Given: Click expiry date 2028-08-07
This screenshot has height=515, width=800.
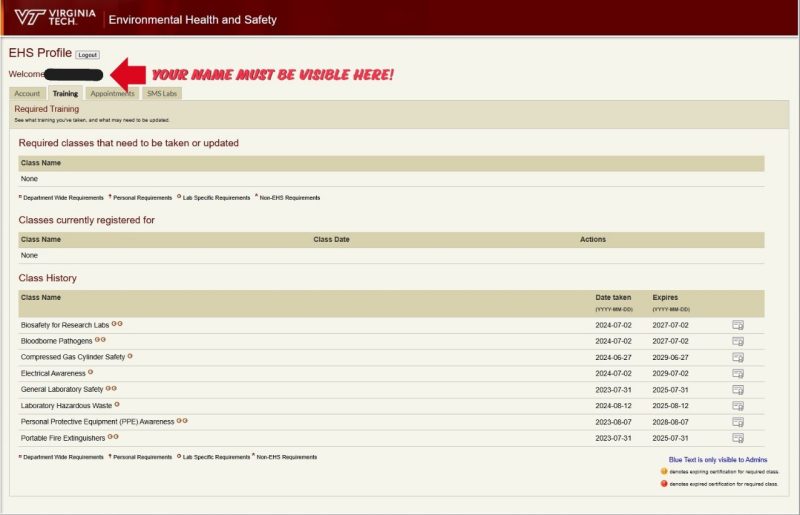Looking at the screenshot, I should tap(670, 422).
